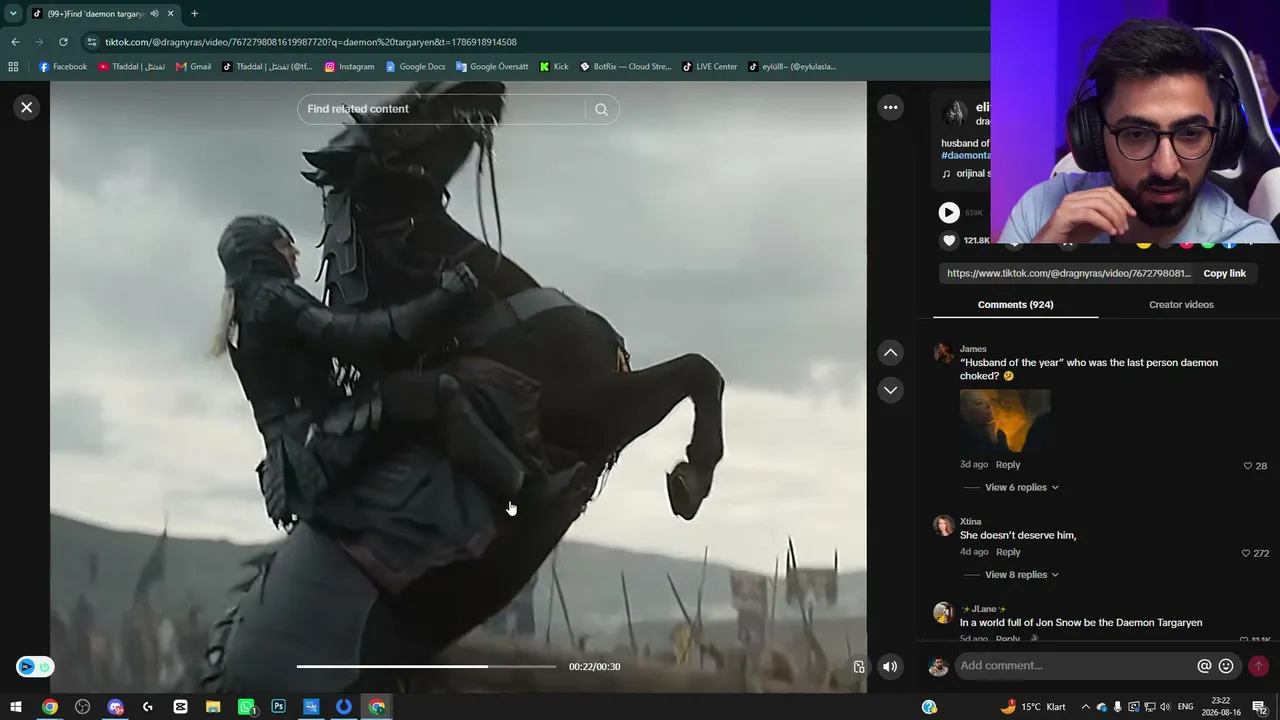Switch the ENG input language

click(1186, 707)
